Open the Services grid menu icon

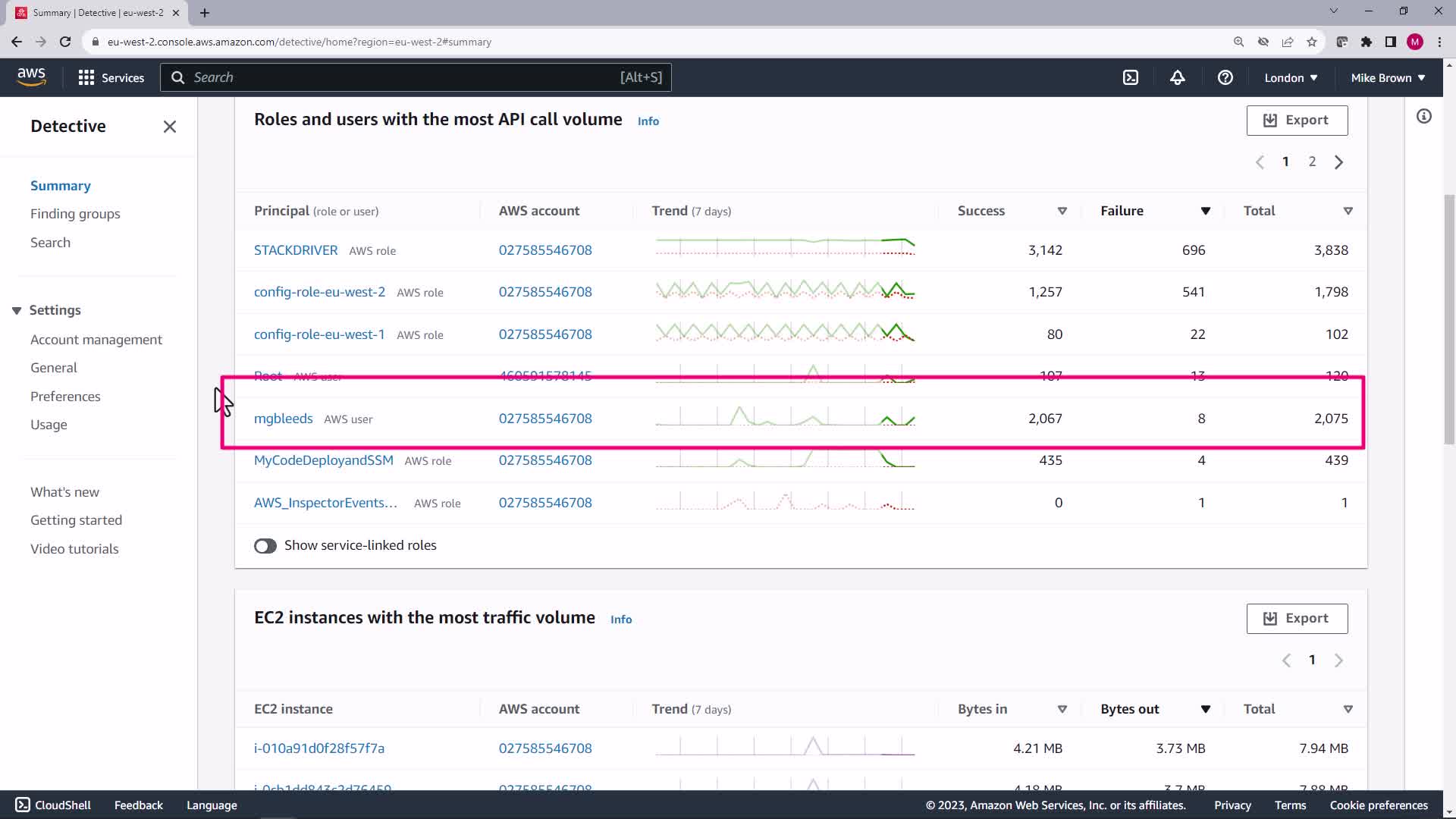coord(86,77)
